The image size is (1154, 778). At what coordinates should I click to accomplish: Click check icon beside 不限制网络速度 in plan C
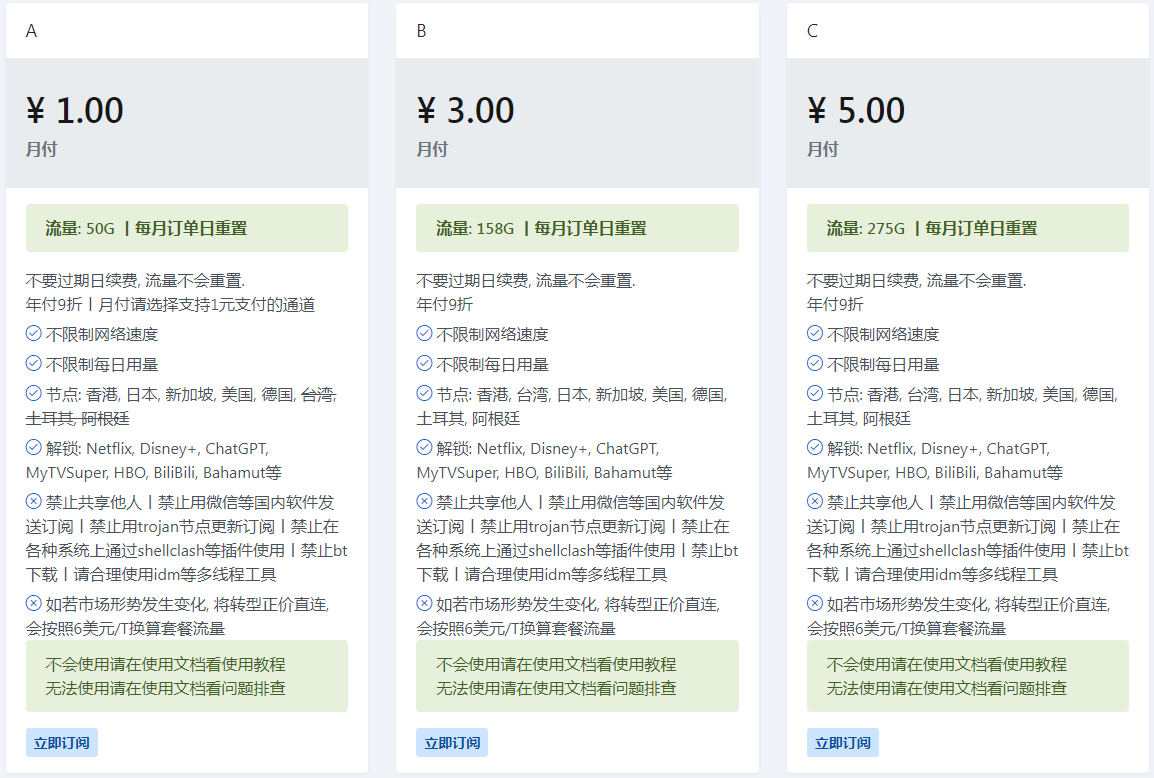pos(816,334)
